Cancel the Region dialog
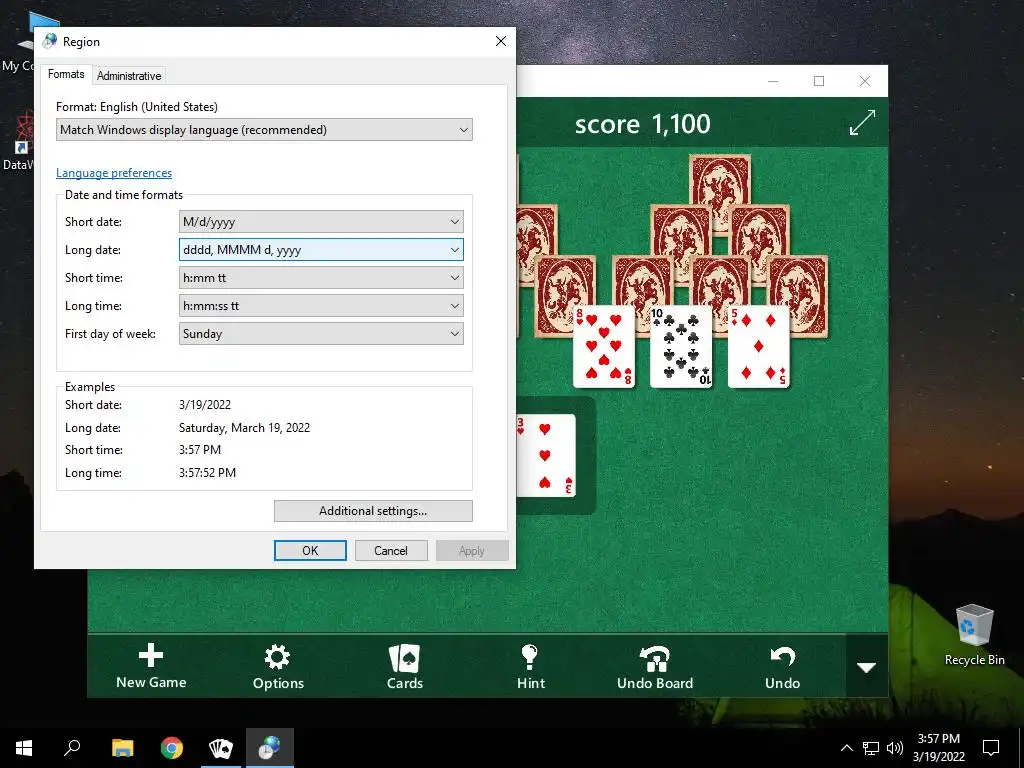 [x=391, y=551]
